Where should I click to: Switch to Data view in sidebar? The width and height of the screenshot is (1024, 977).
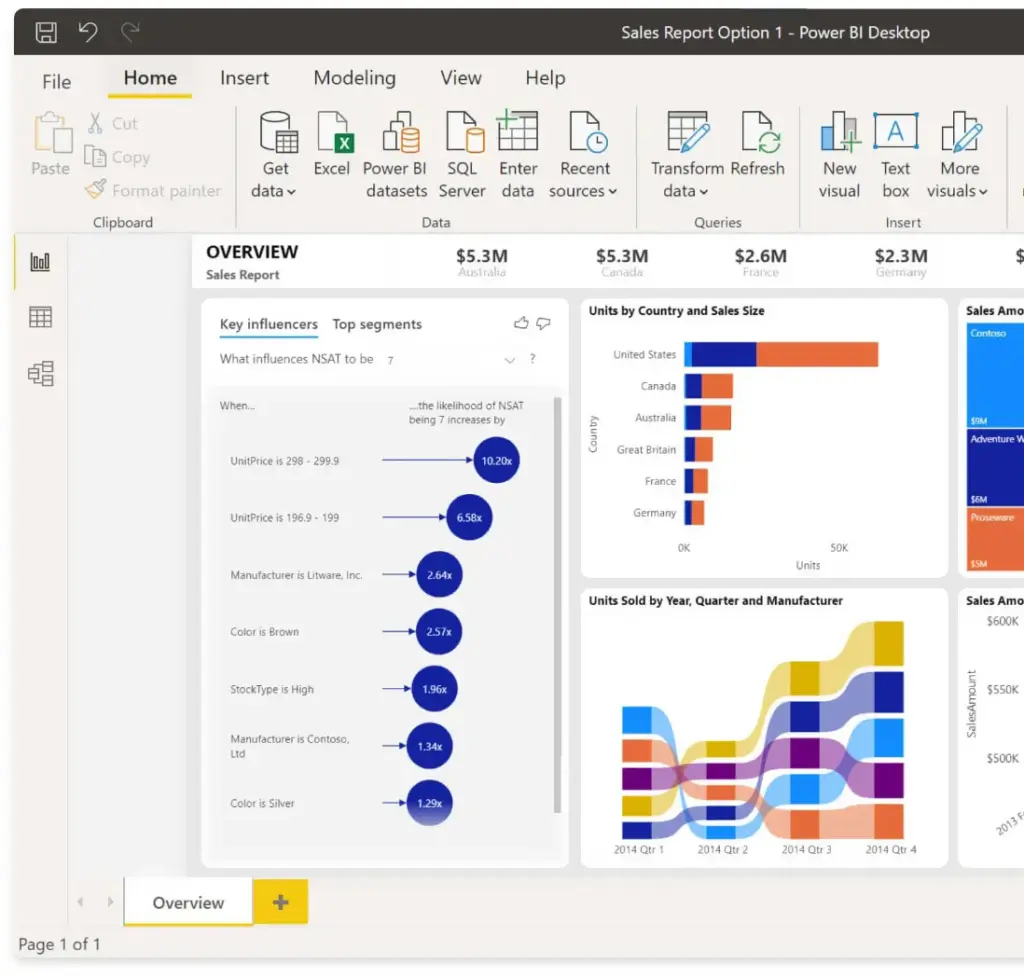click(40, 317)
